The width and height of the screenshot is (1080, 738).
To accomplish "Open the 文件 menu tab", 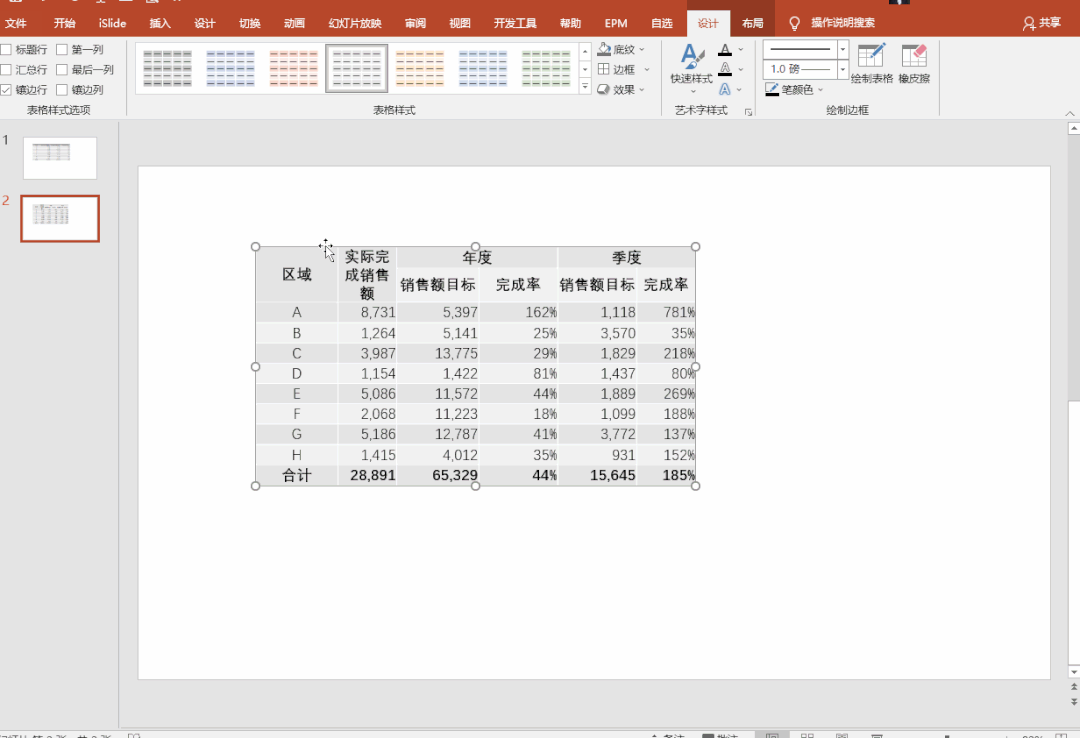I will click(15, 23).
